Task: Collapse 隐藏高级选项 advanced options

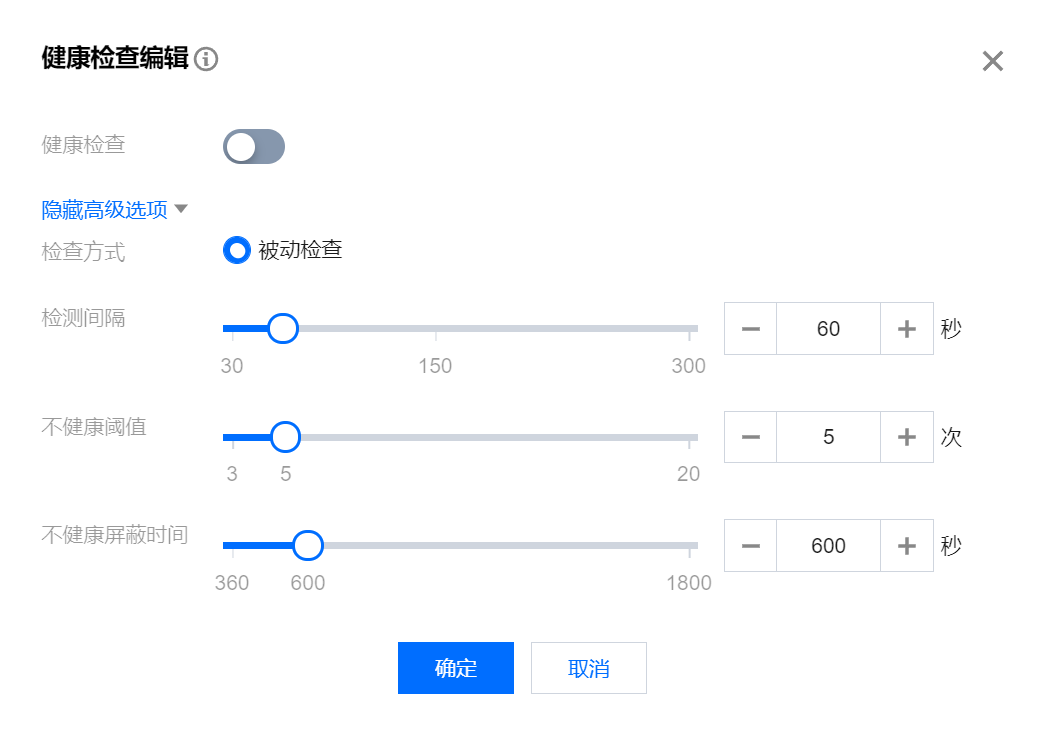Action: point(115,210)
